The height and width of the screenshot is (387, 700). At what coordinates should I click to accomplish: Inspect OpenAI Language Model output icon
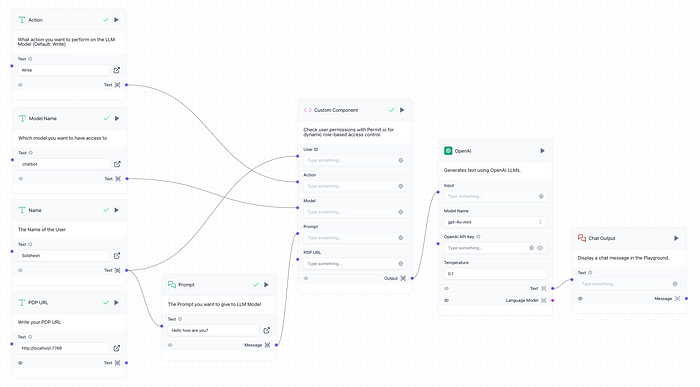coord(543,300)
